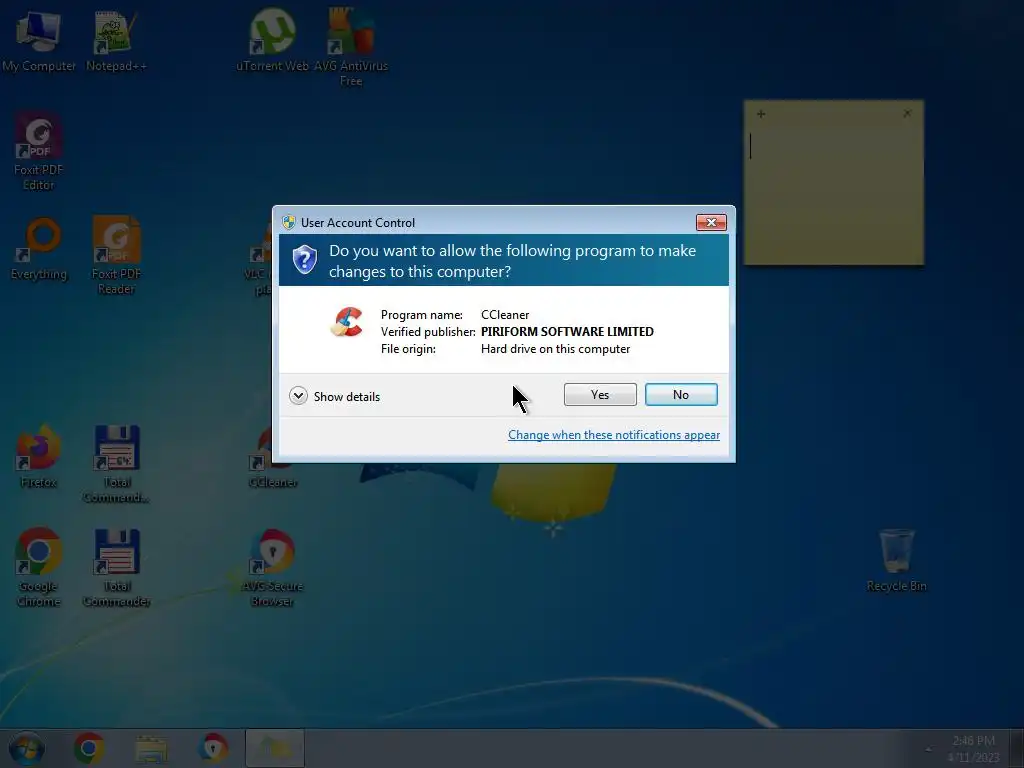
Task: Close the User Account Control dialog
Action: click(711, 223)
